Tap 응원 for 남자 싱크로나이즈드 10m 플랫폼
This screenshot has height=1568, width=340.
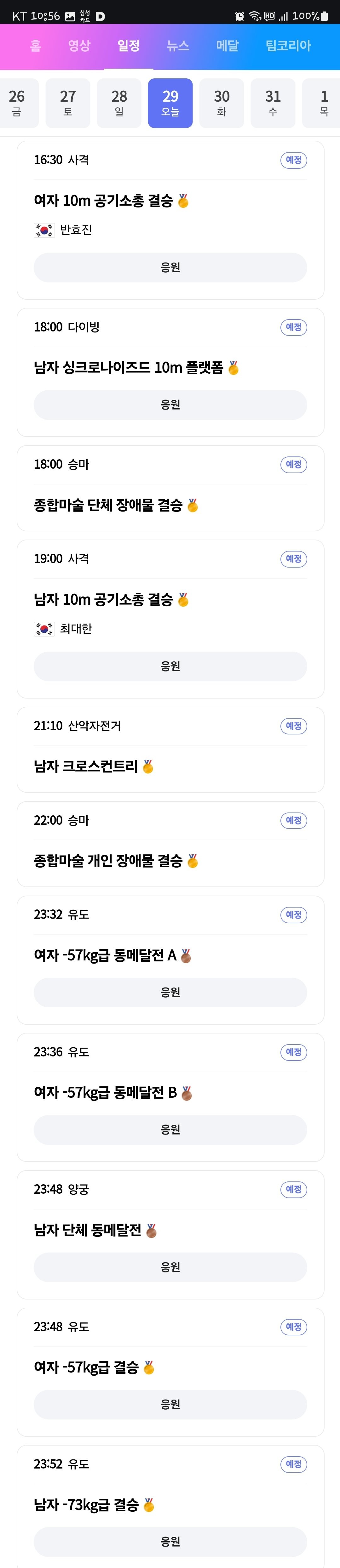[x=170, y=405]
